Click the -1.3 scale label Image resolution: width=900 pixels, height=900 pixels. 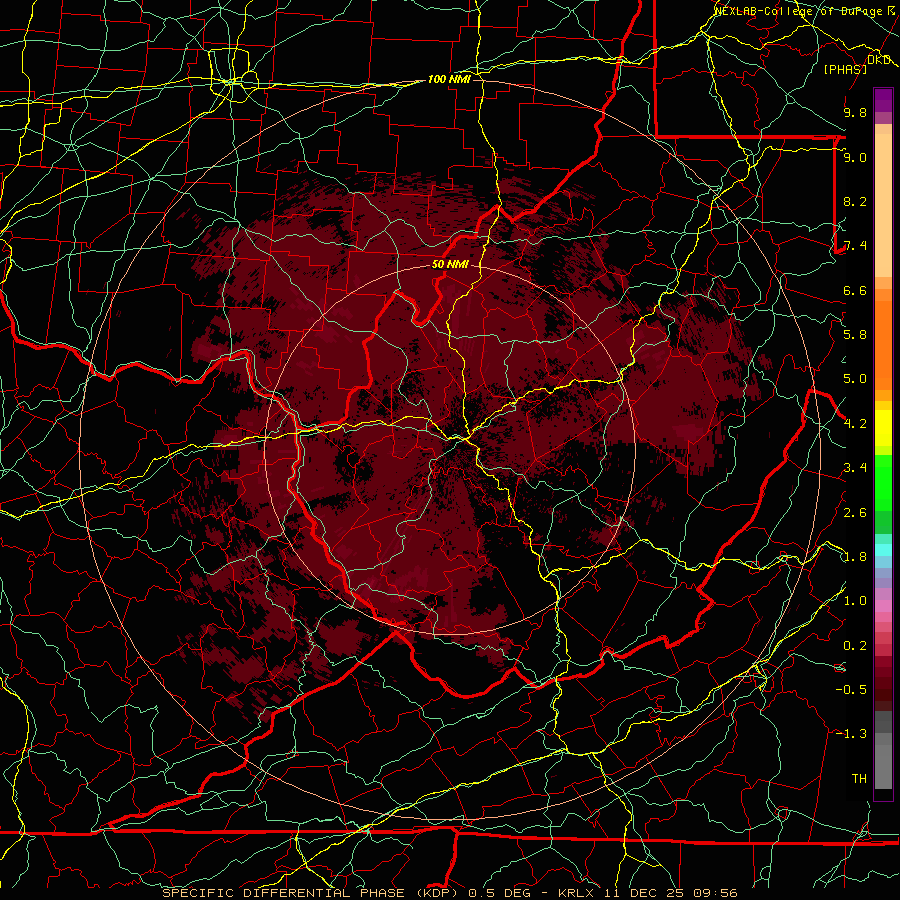851,734
